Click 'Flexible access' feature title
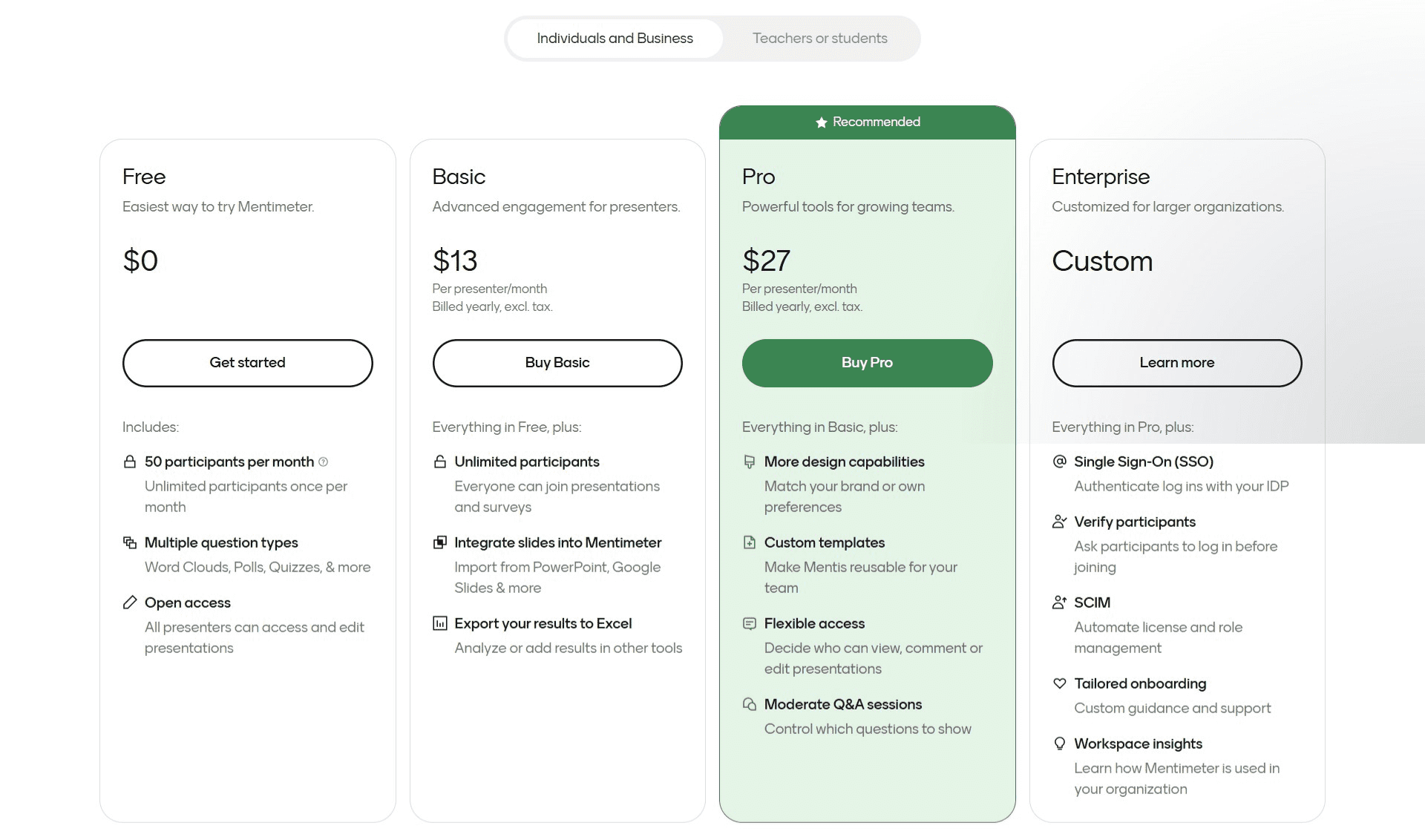This screenshot has height=840, width=1425. (815, 623)
